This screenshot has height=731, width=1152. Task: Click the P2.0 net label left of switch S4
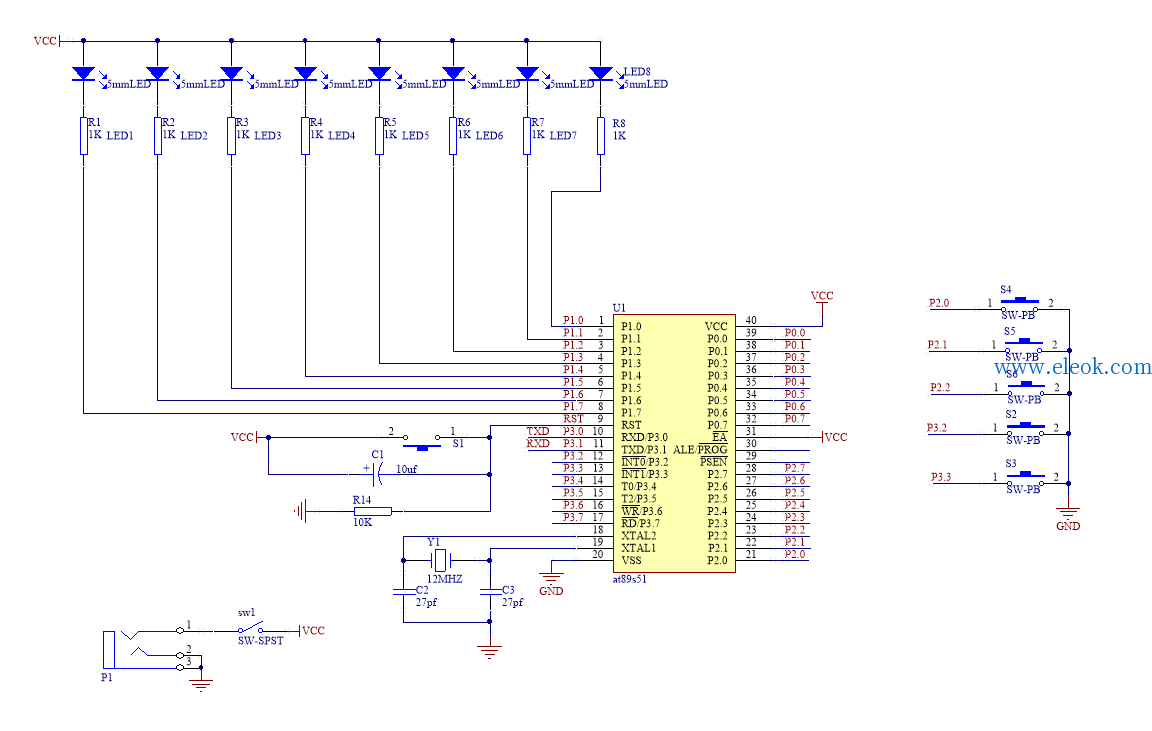pyautogui.click(x=939, y=303)
